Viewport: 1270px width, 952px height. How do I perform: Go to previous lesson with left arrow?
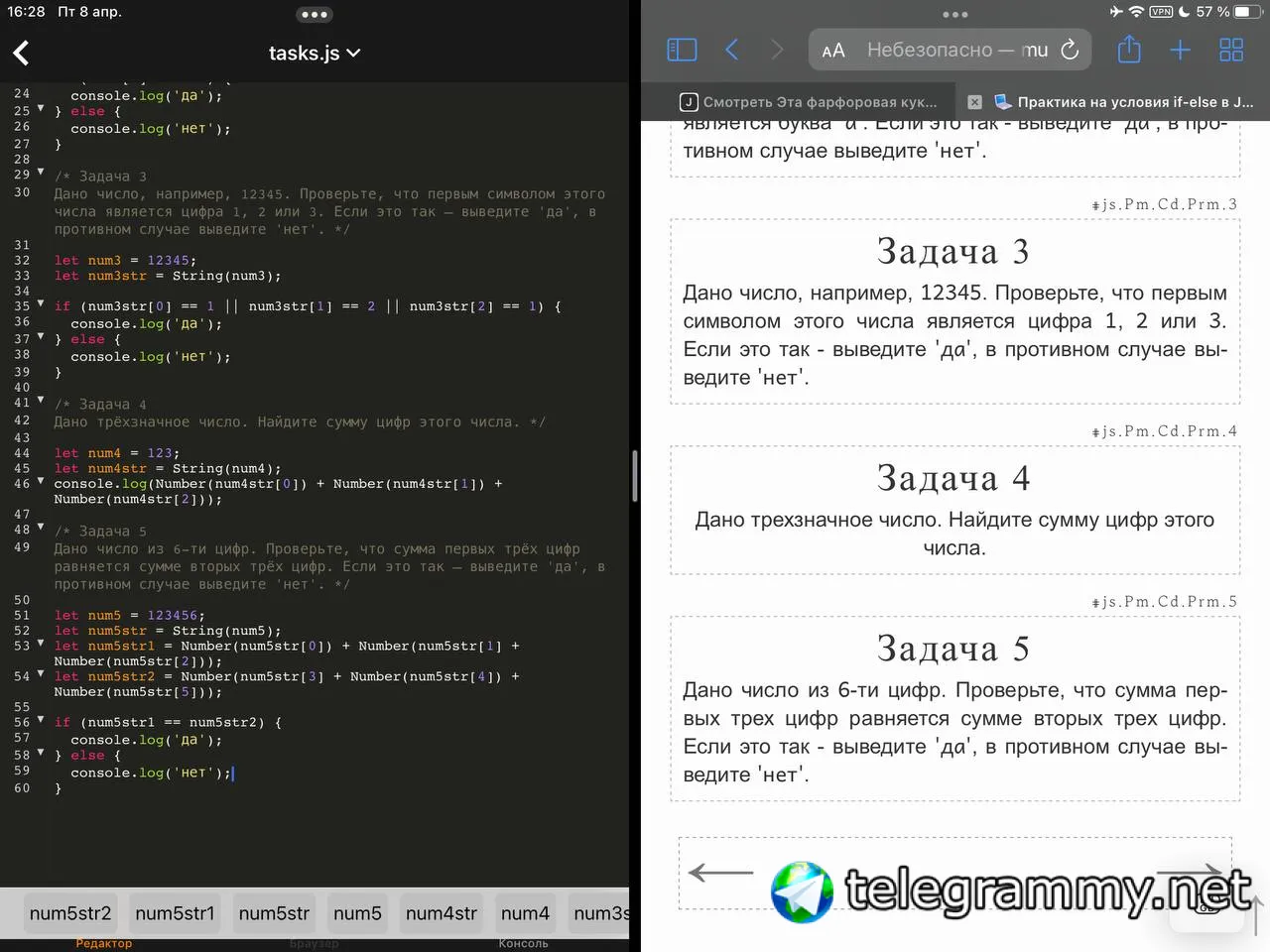click(720, 873)
